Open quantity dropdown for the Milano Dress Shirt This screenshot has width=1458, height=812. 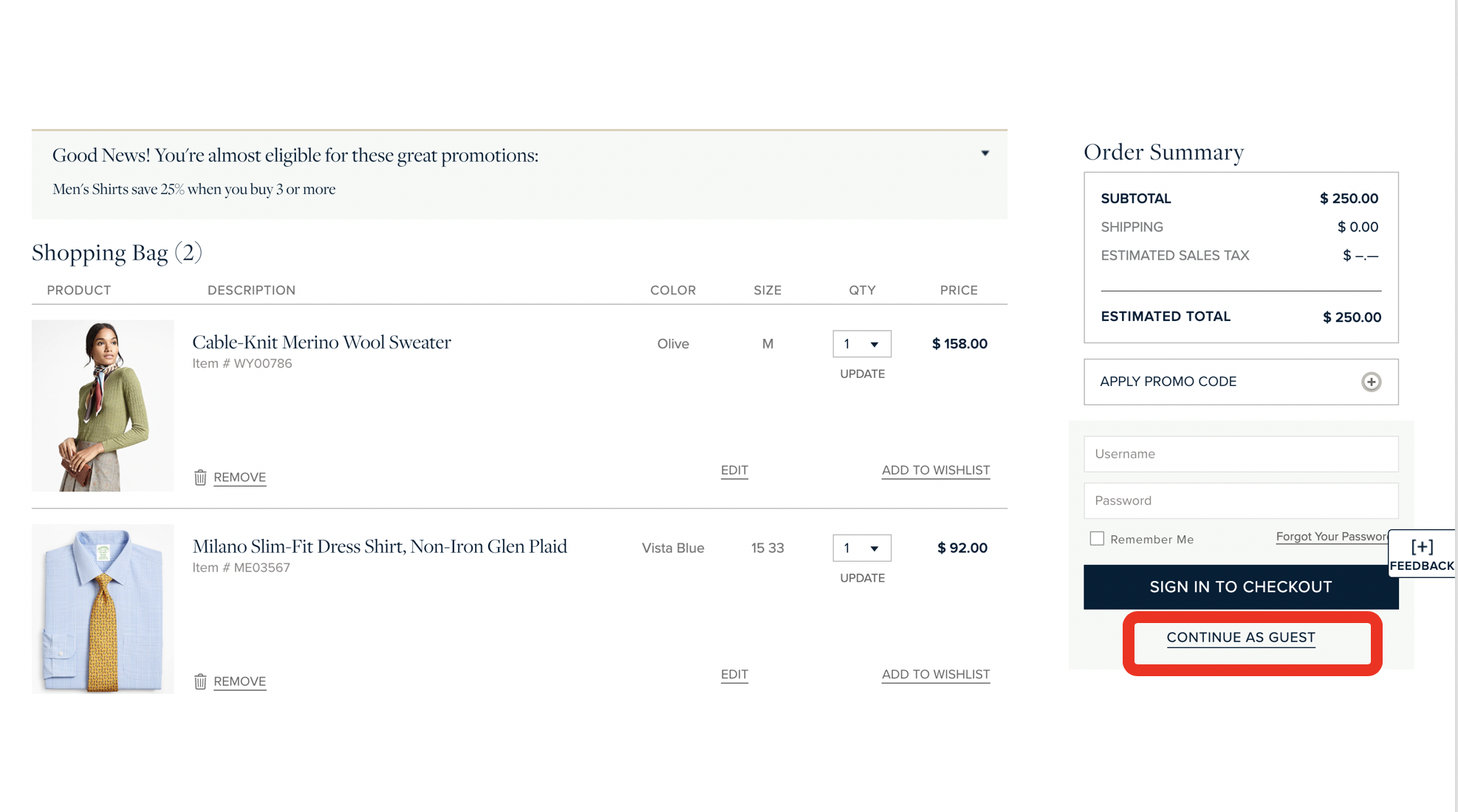[x=861, y=548]
